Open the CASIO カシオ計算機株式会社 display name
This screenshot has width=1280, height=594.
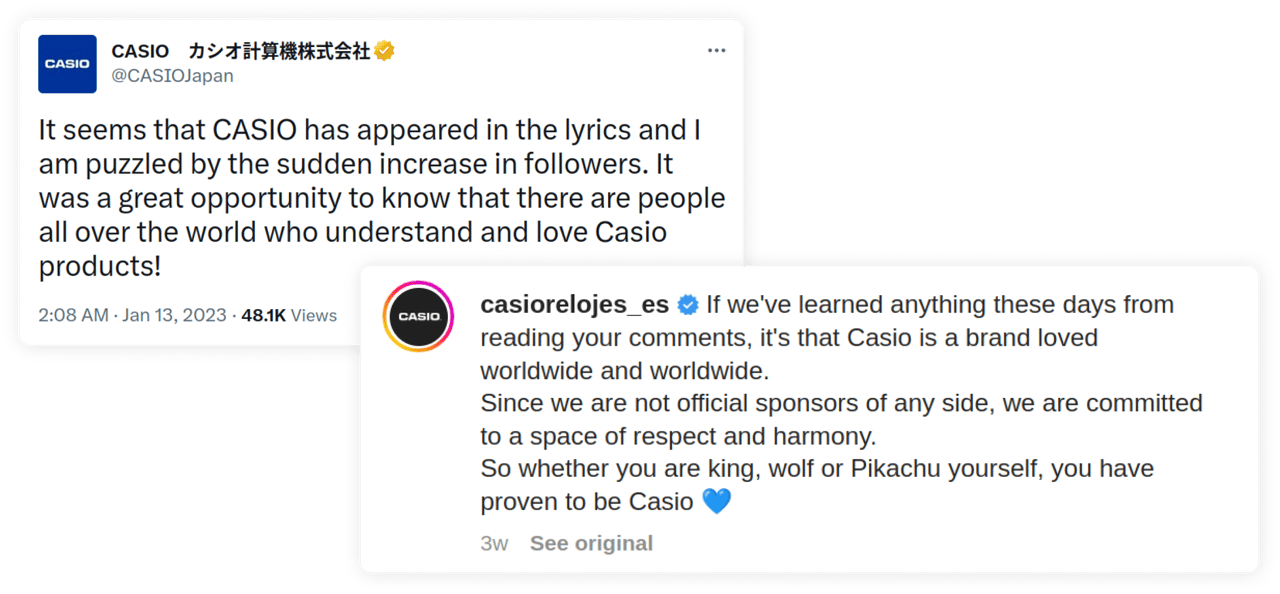point(241,51)
